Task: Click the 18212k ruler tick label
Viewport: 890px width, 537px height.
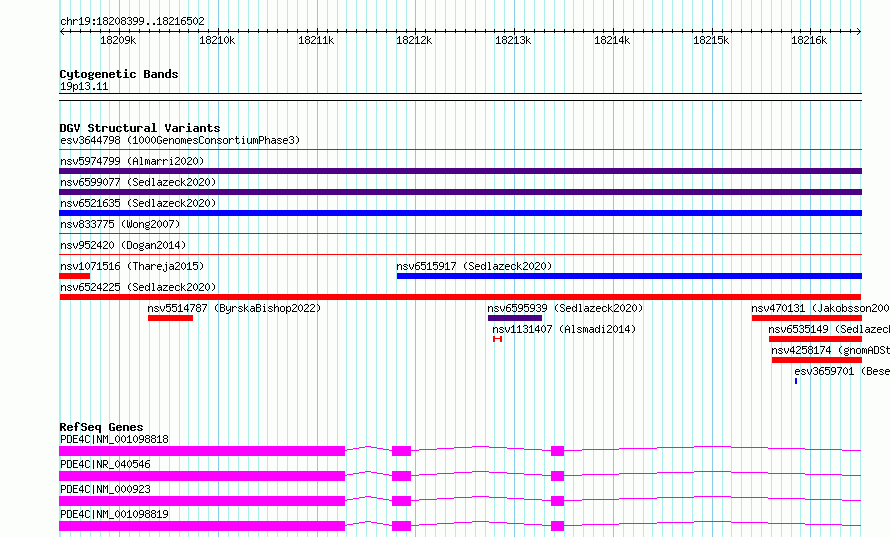Action: click(x=414, y=40)
